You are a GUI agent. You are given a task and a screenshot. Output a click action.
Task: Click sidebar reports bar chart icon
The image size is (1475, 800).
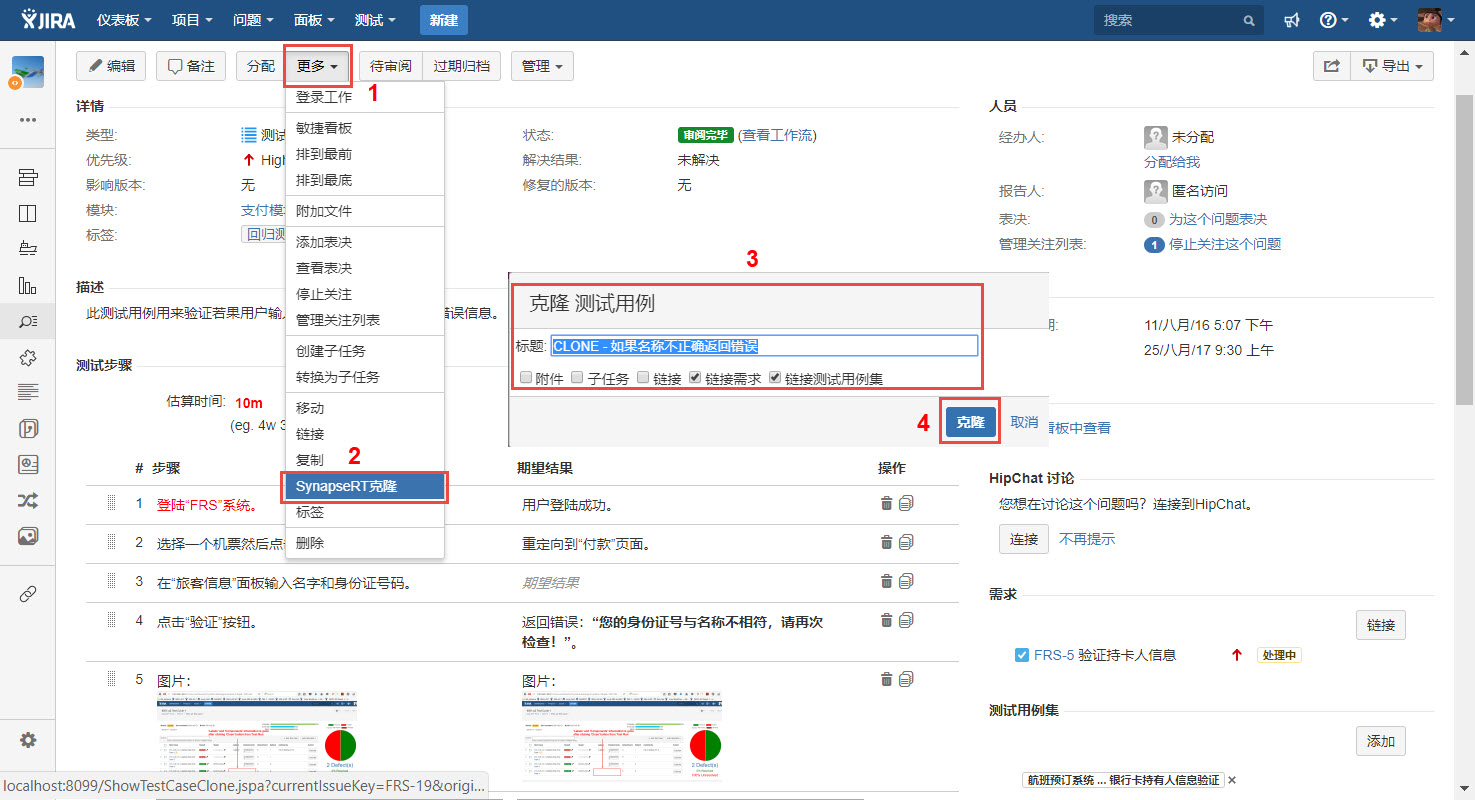[28, 285]
